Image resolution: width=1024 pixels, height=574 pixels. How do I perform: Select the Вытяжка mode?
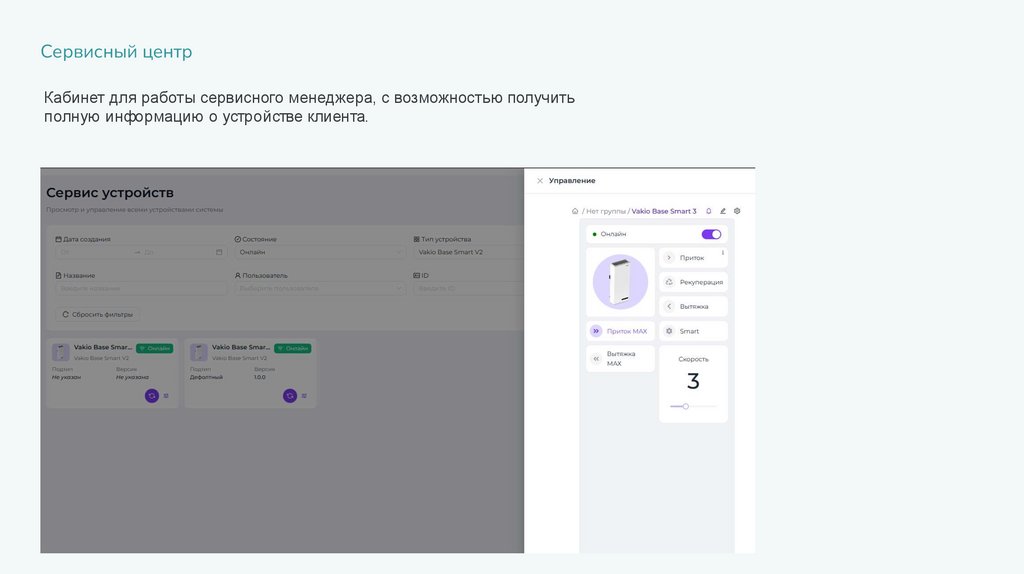[694, 306]
